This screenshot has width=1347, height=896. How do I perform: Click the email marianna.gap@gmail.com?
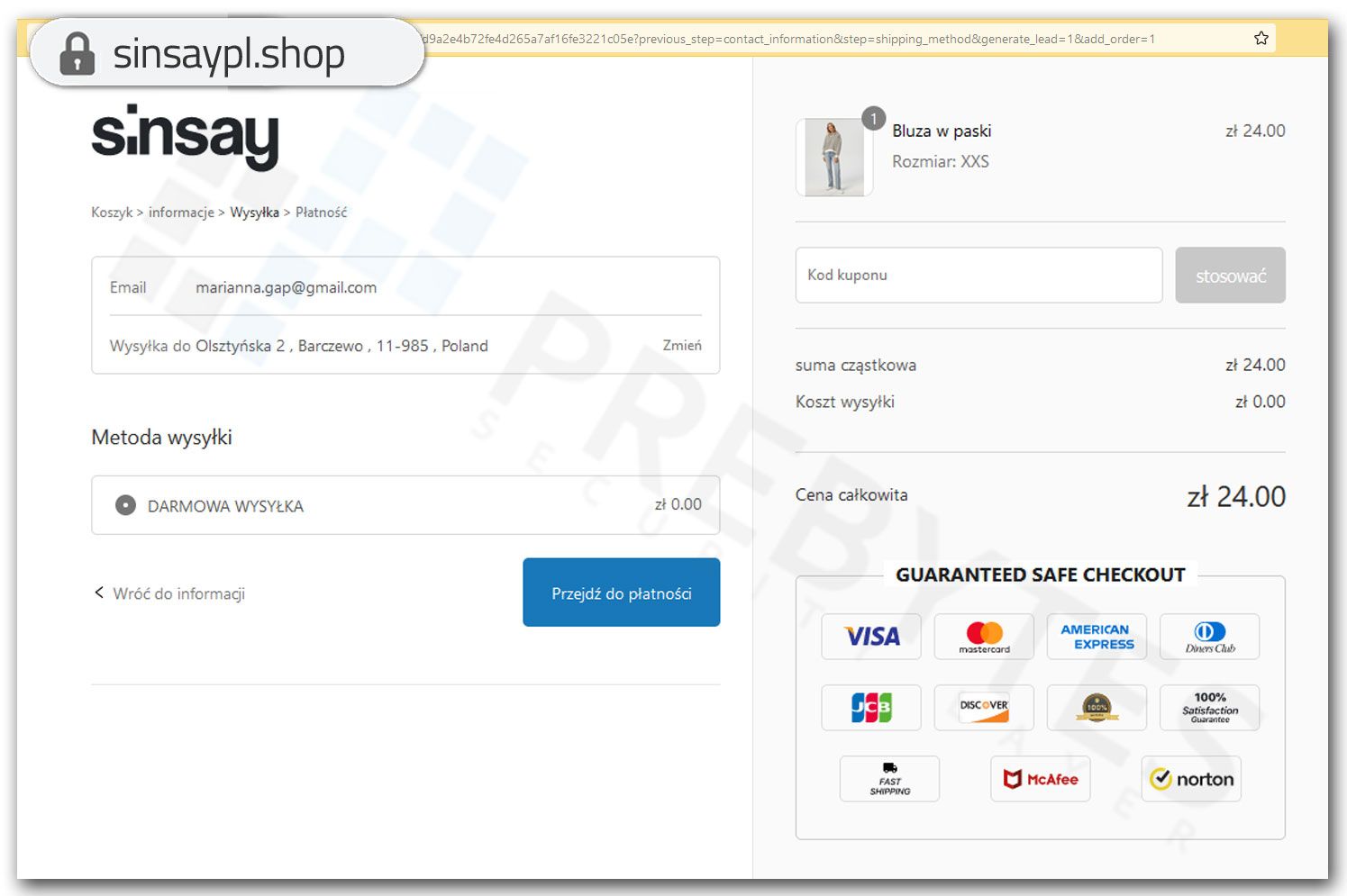(286, 288)
